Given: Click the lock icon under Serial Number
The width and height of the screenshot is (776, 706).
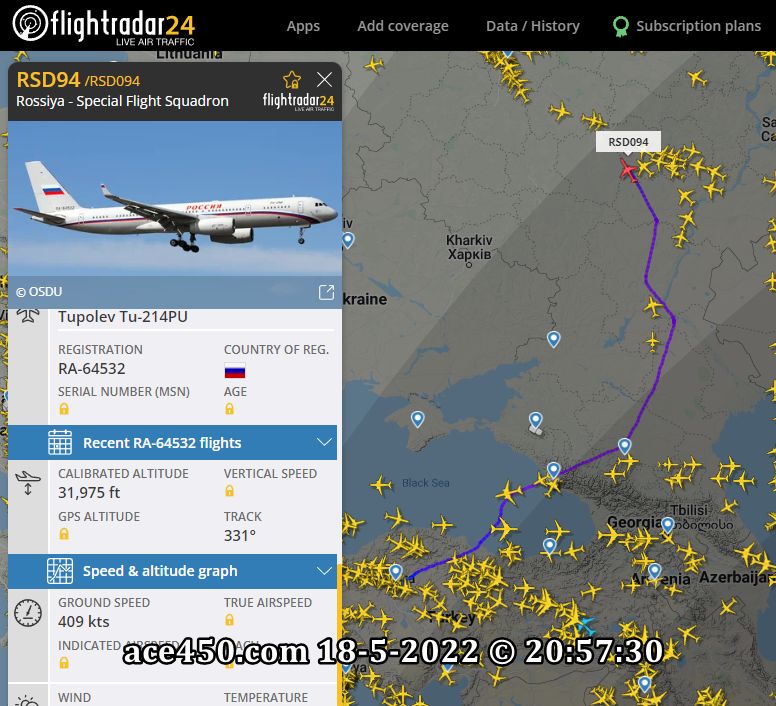Looking at the screenshot, I should 64,409.
